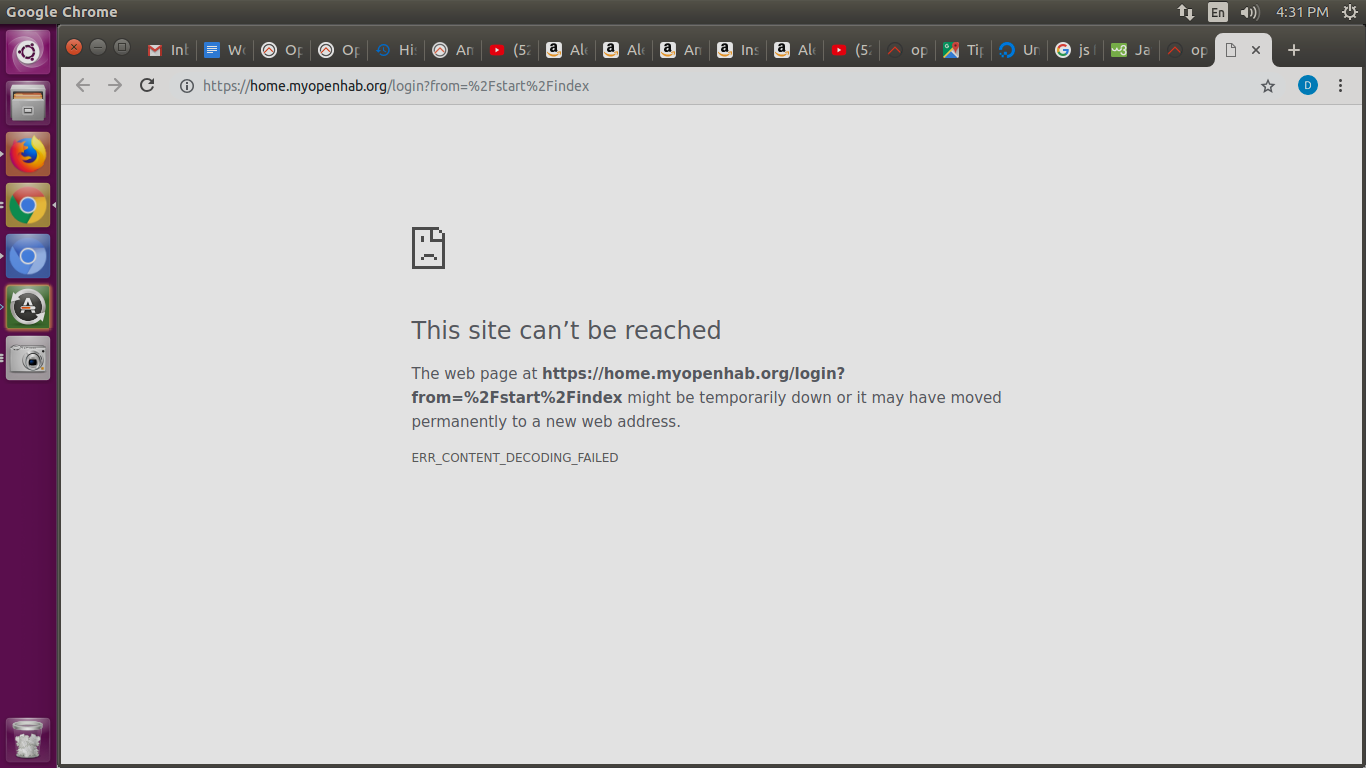Switch to the History tab
Image resolution: width=1366 pixels, height=768 pixels.
point(395,50)
